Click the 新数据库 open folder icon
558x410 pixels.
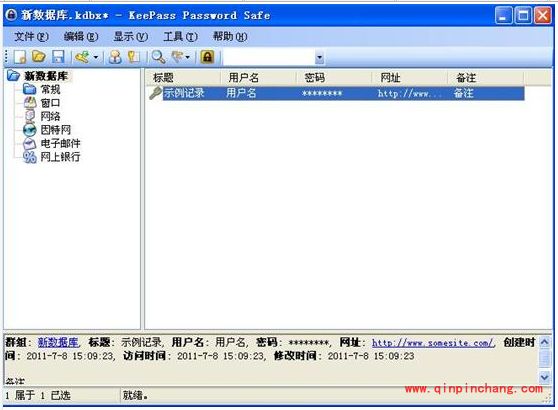coord(14,75)
